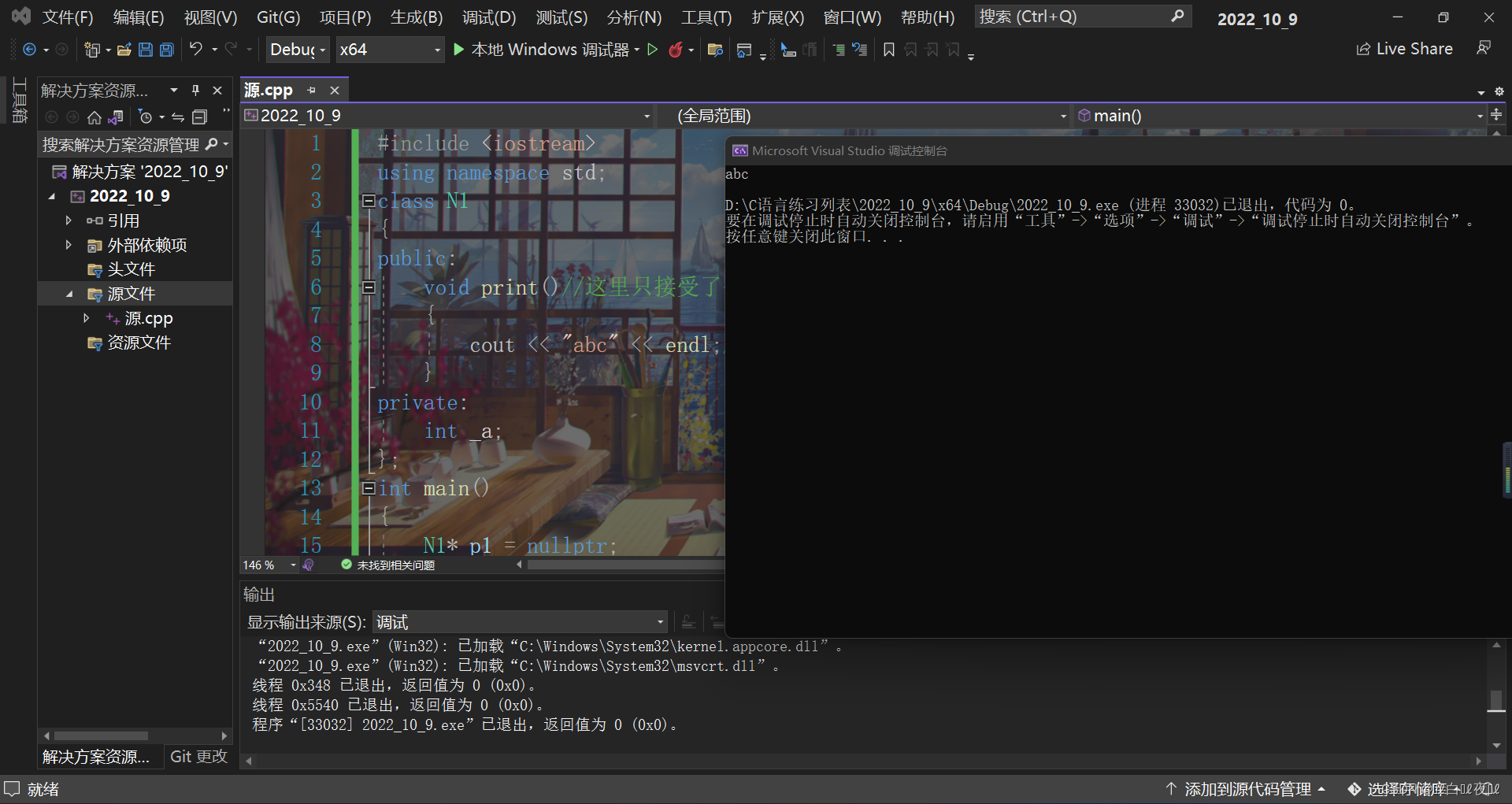The height and width of the screenshot is (804, 1512).
Task: Collapse the void print() code block
Action: point(368,287)
